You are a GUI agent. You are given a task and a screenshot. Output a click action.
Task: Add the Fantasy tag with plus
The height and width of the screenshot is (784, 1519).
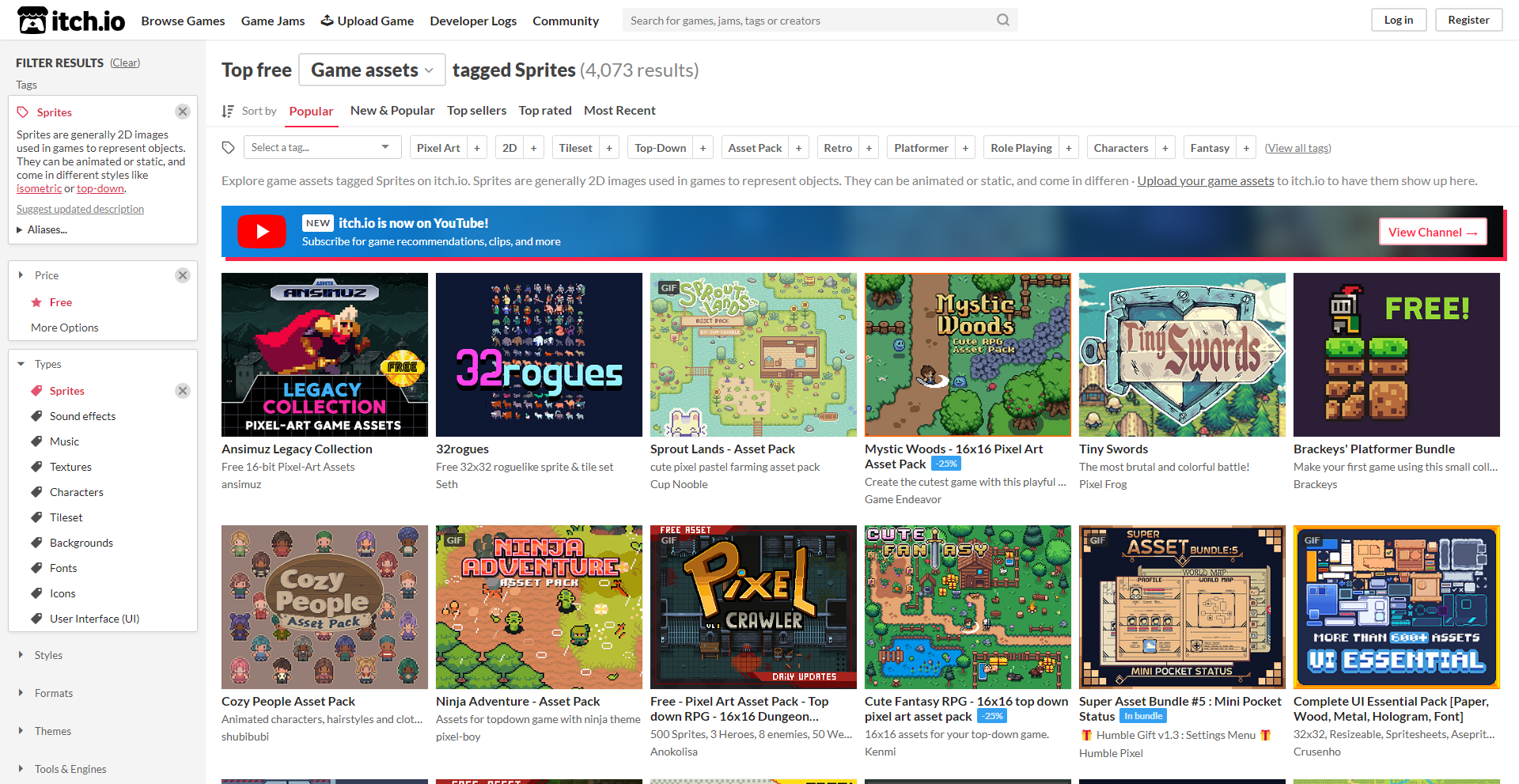(1246, 148)
